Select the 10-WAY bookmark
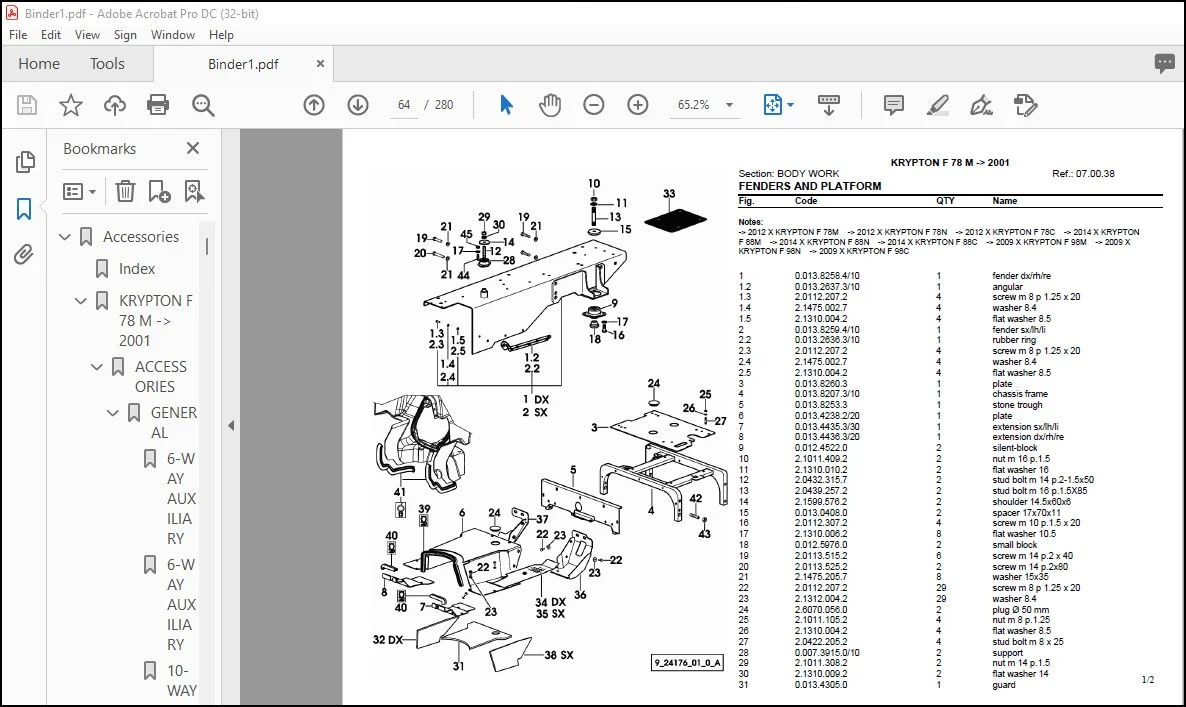 182,681
